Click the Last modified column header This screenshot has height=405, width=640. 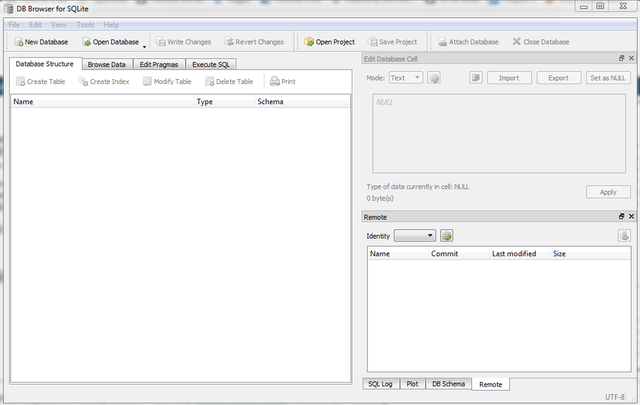pos(520,254)
